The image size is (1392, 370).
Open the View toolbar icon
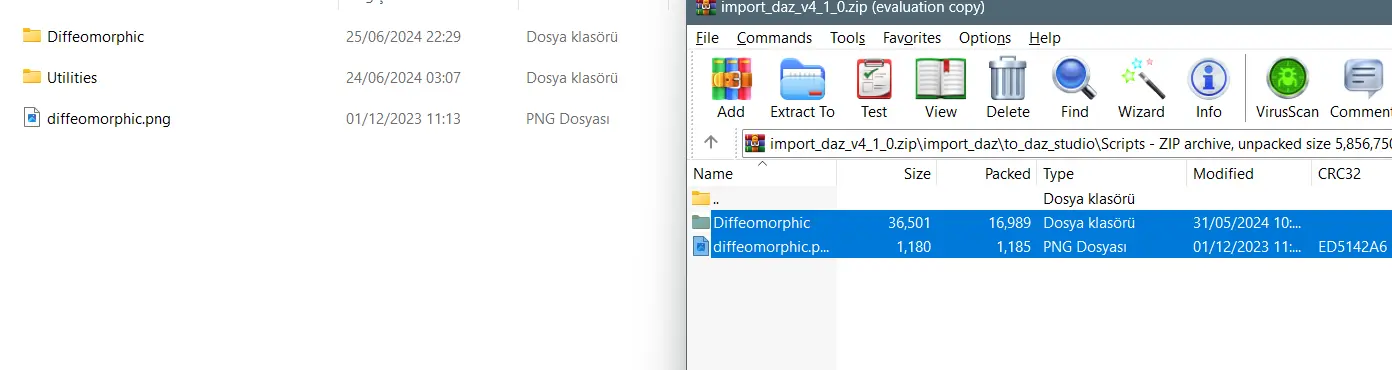[941, 78]
